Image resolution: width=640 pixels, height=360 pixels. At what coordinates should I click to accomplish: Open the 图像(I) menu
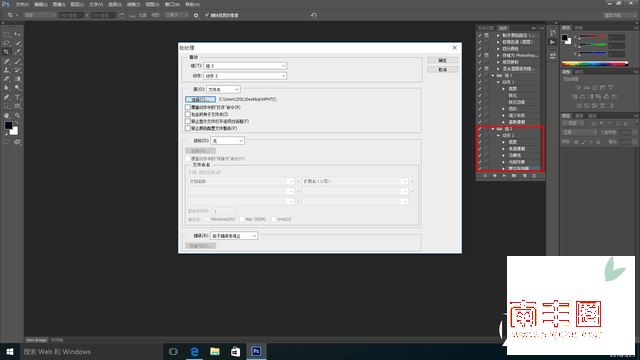point(59,4)
